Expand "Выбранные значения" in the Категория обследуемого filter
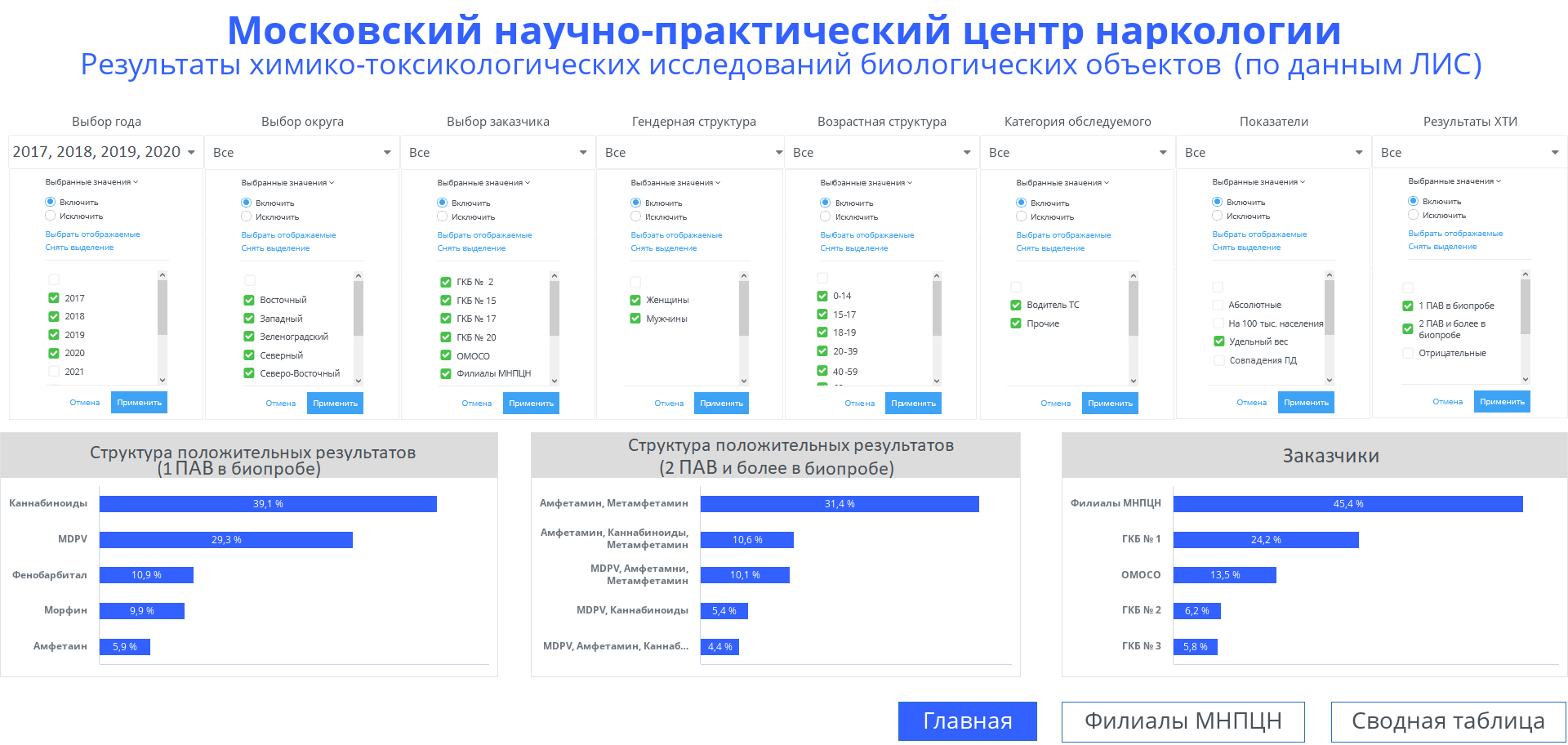The height and width of the screenshot is (745, 1568). click(1062, 182)
